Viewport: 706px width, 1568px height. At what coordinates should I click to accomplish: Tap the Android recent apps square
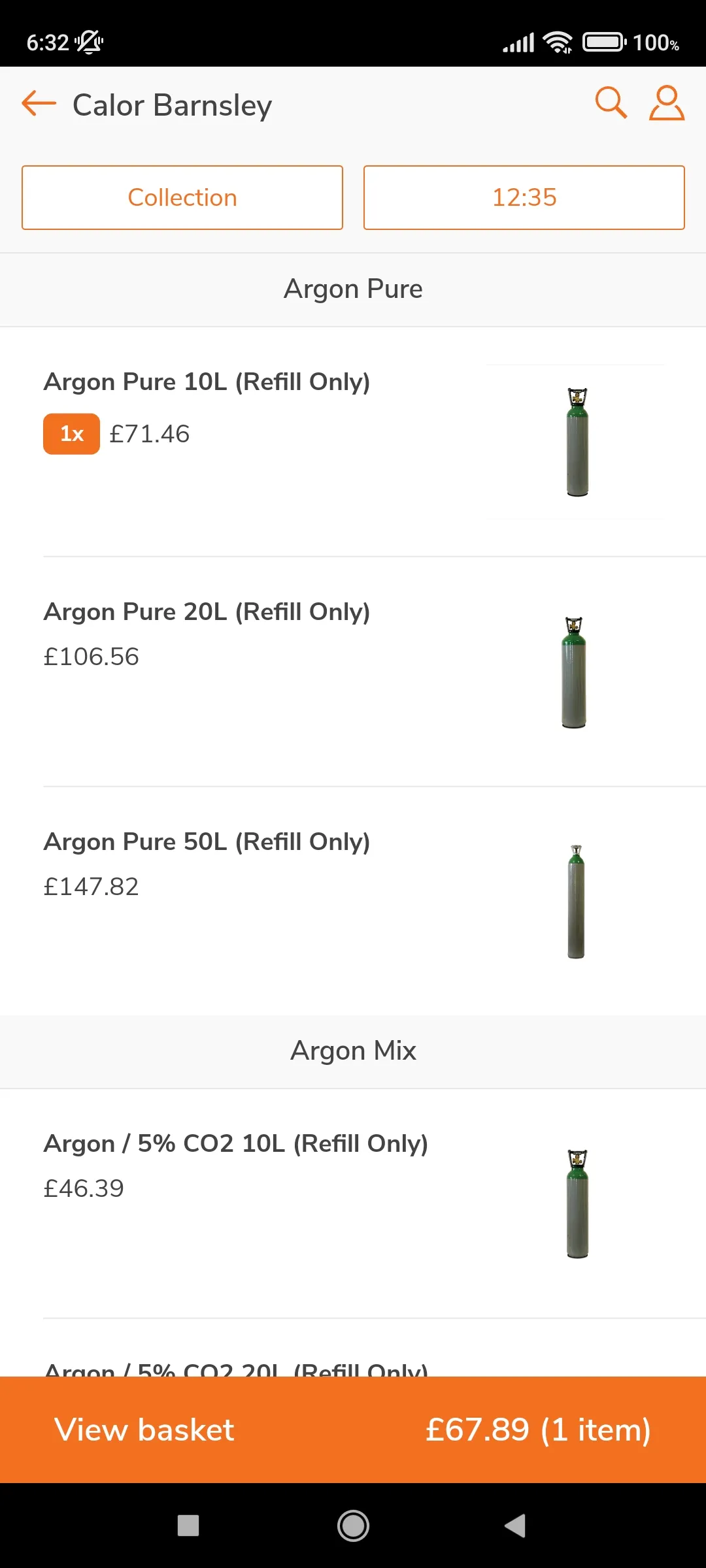188,1526
